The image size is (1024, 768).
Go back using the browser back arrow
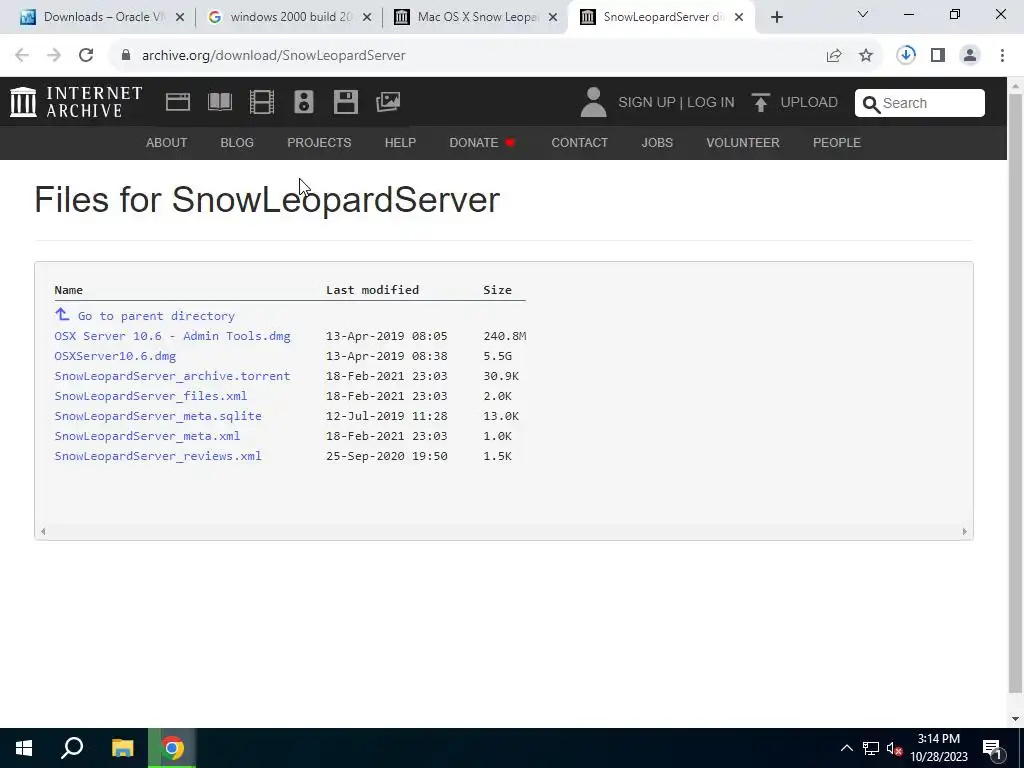[x=22, y=56]
